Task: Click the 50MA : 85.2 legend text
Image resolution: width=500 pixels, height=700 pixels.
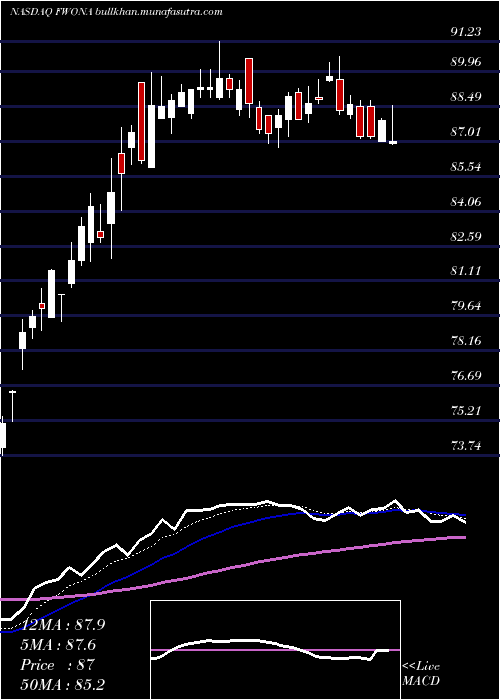Action: pos(62,685)
